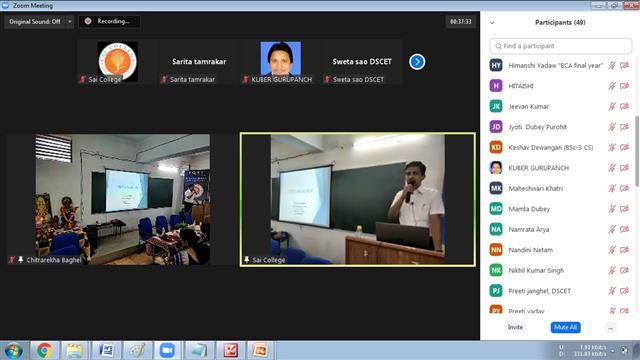Collapse the Participants panel chevron
Screen dimensions: 640x360
[492, 23]
